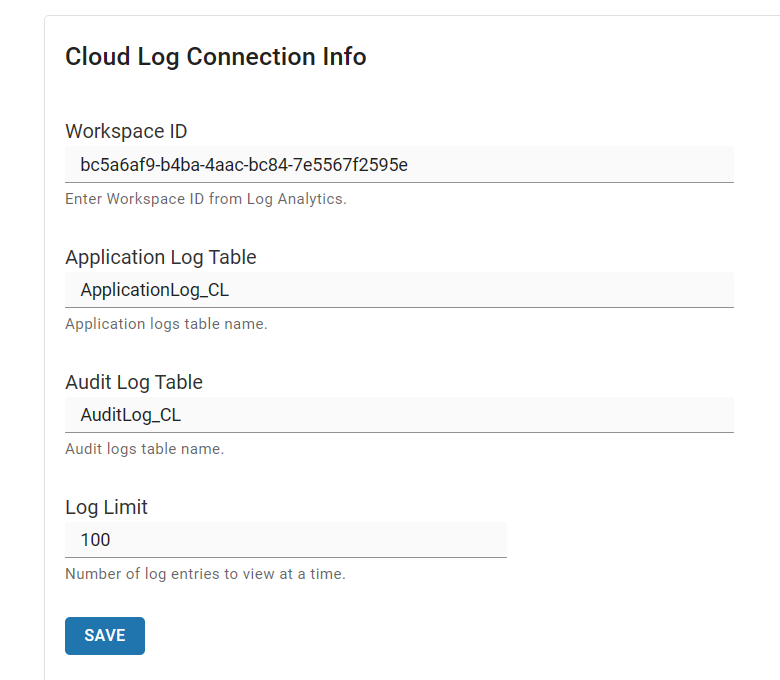
Task: Click 'Audit logs table name.' helper text
Action: (145, 449)
